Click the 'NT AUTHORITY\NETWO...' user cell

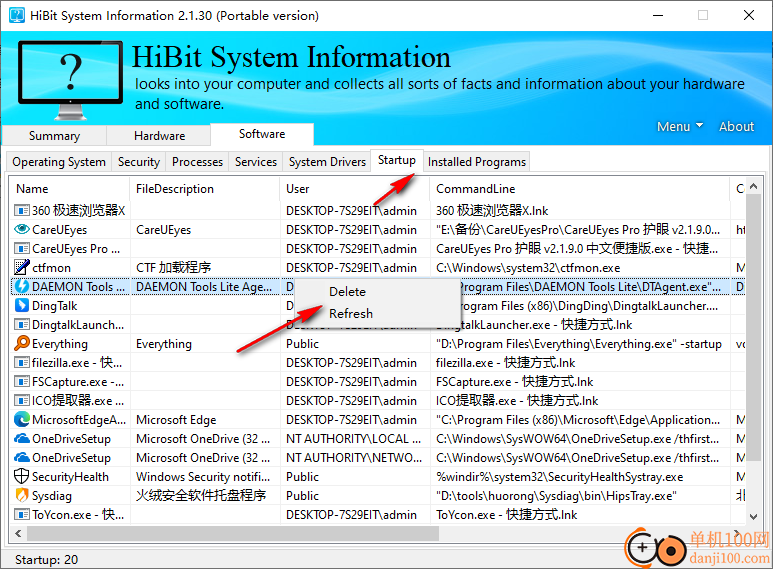(x=354, y=458)
